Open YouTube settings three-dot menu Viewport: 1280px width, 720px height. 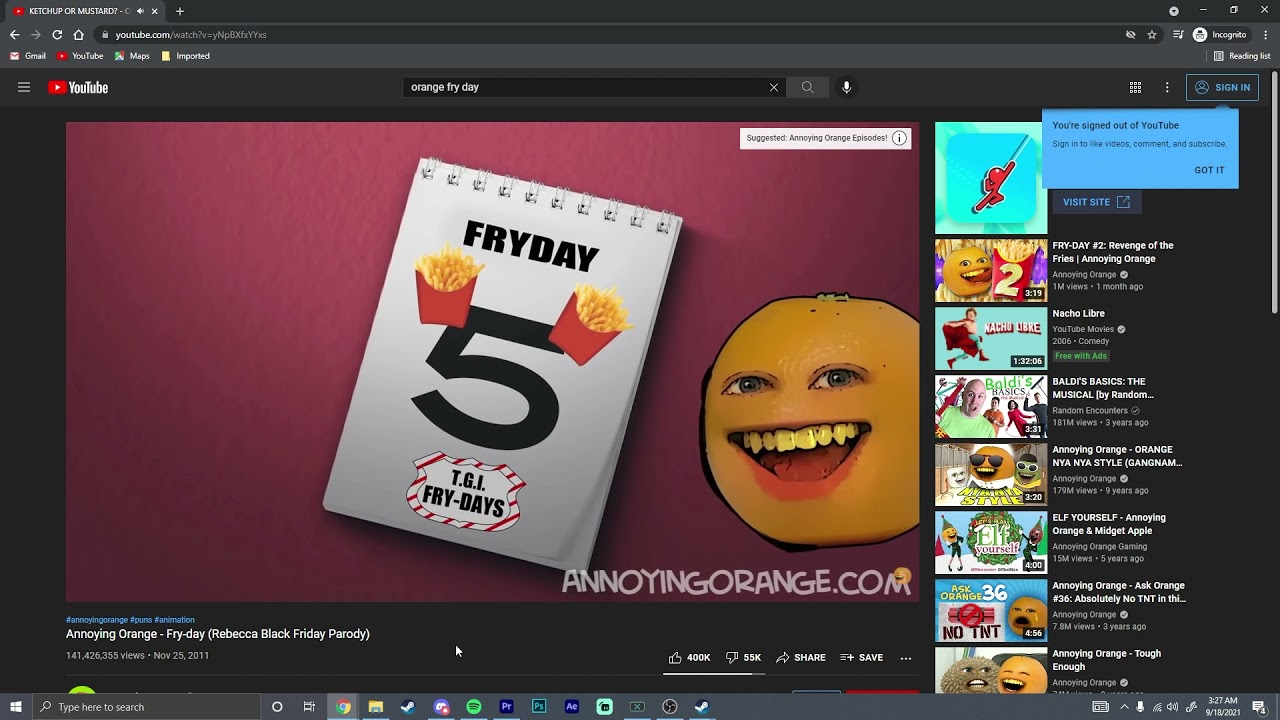(x=1167, y=87)
